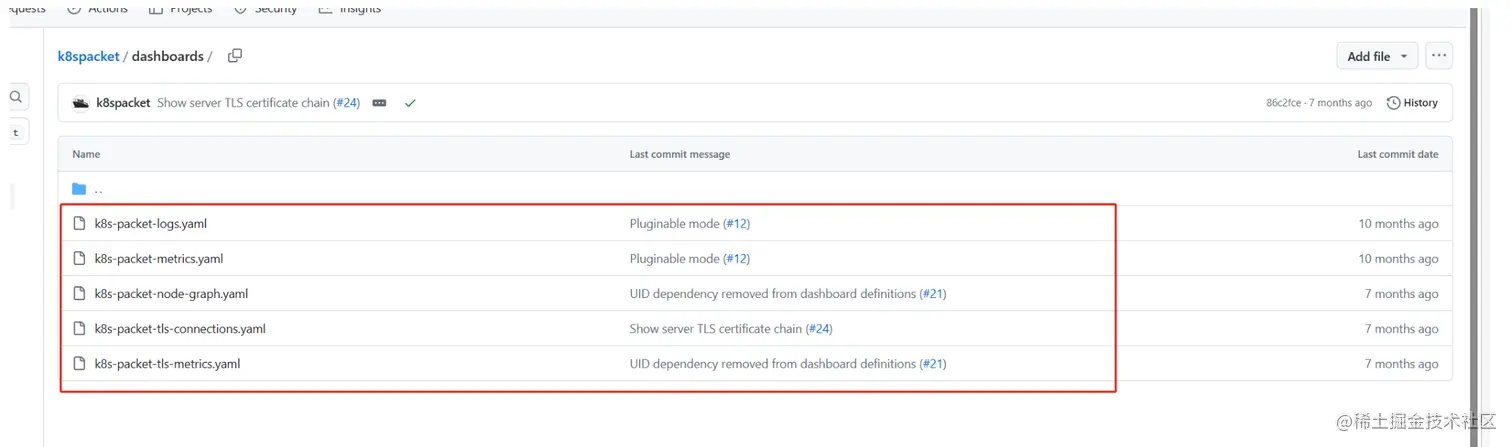This screenshot has width=1512, height=447.
Task: Click the green commit status checkmark
Action: click(x=410, y=103)
